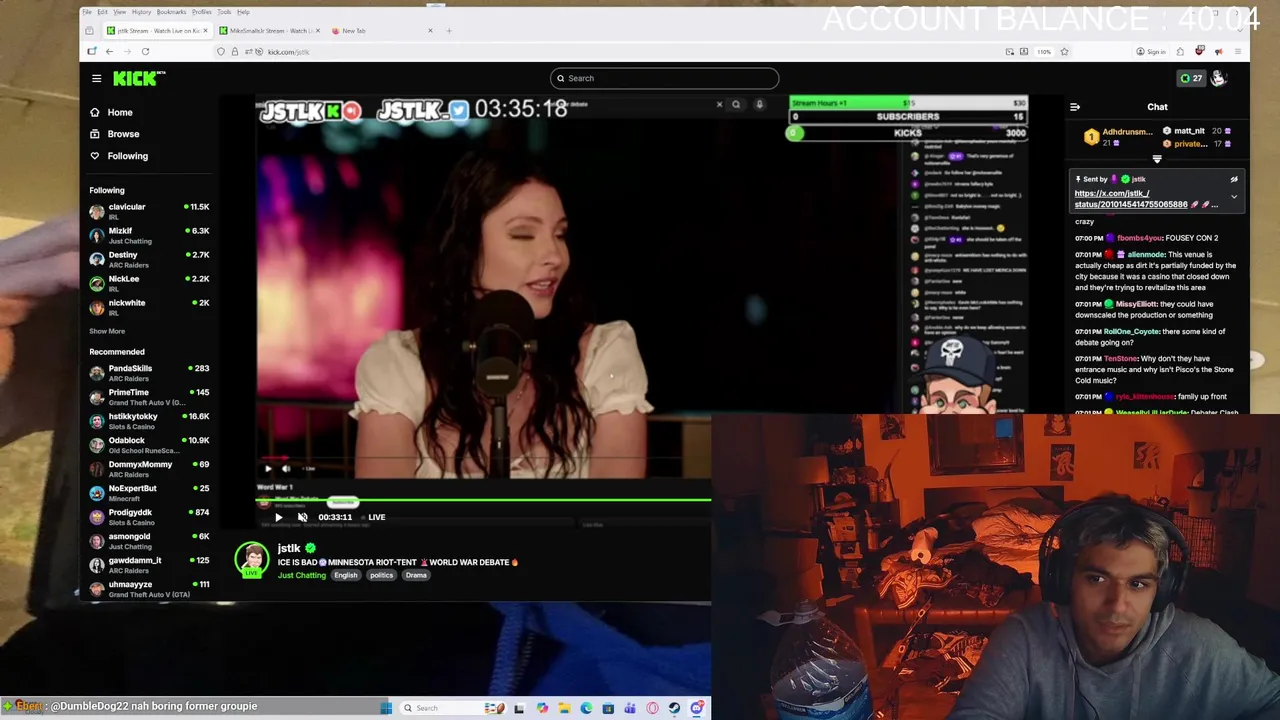Hide the pinned message in chat
This screenshot has height=720, width=1280.
click(1234, 179)
